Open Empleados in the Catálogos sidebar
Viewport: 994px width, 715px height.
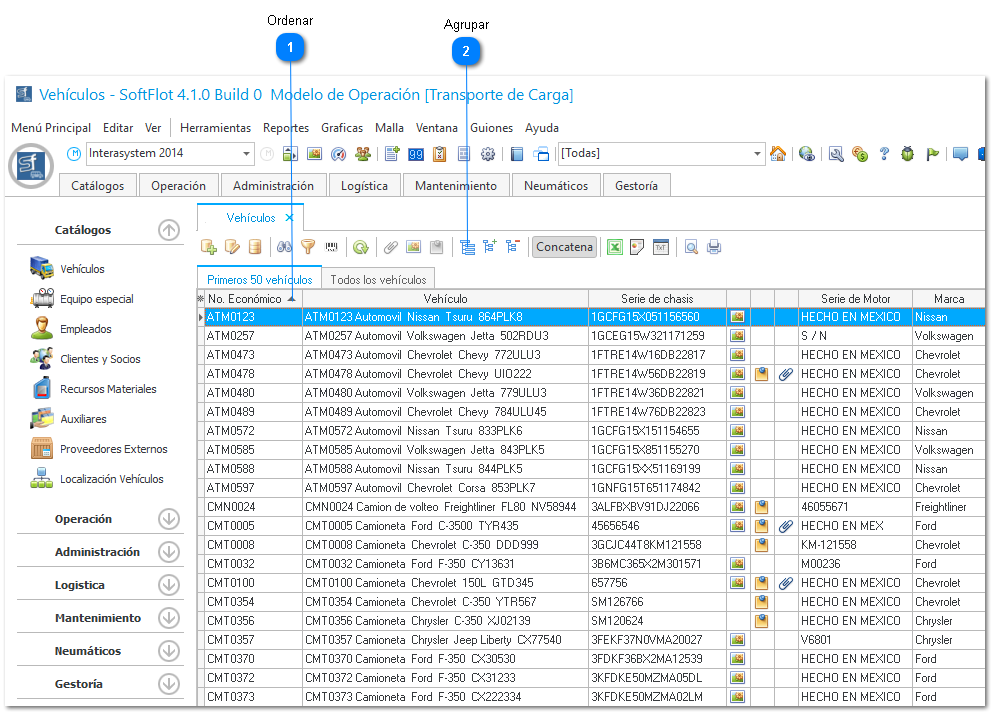(x=85, y=329)
